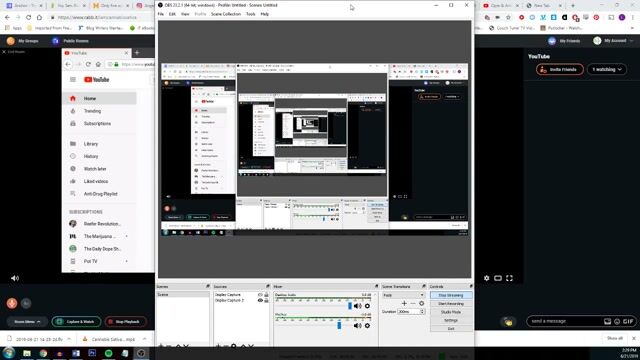Image resolution: width=640 pixels, height=360 pixels.
Task: Adjust the Desktop Audio volume slider
Action: pyautogui.click(x=350, y=306)
